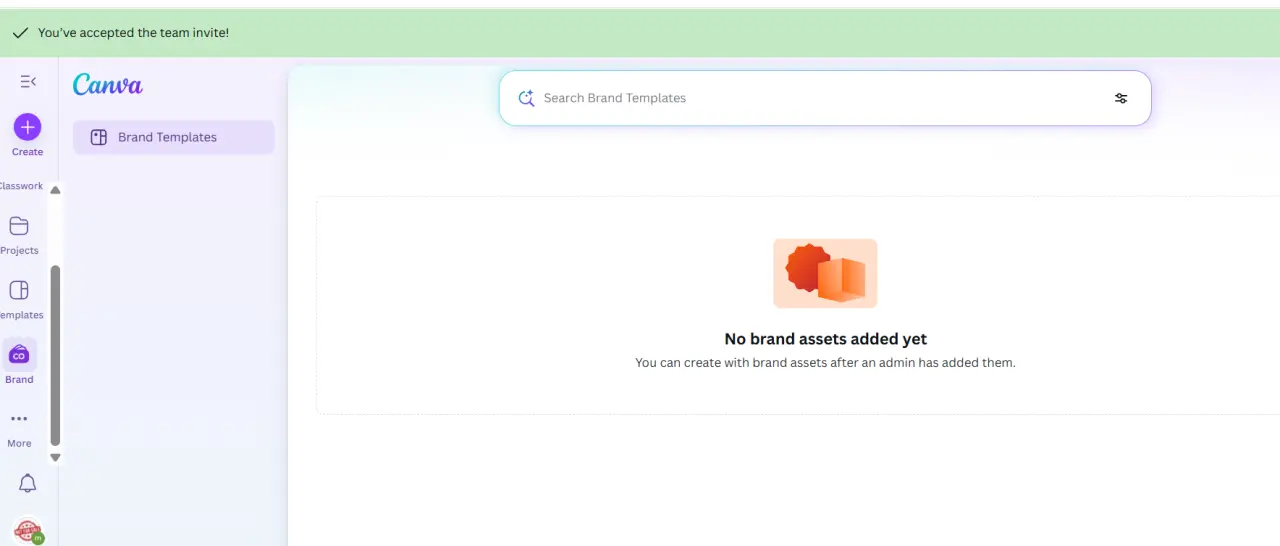
Task: Click the Canva logo
Action: coord(108,85)
